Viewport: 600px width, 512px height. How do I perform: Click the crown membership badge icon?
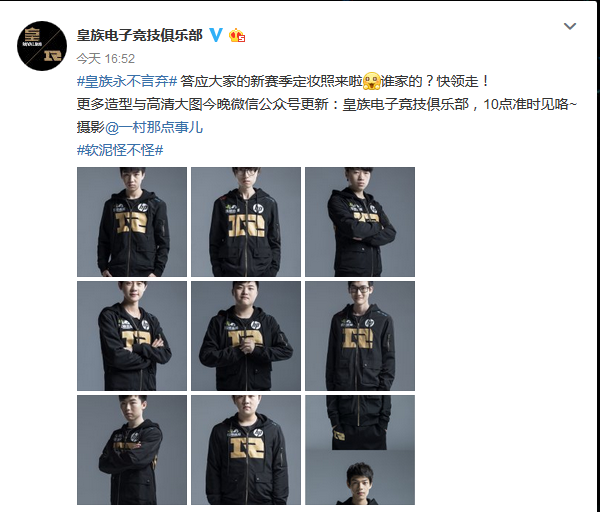click(237, 35)
